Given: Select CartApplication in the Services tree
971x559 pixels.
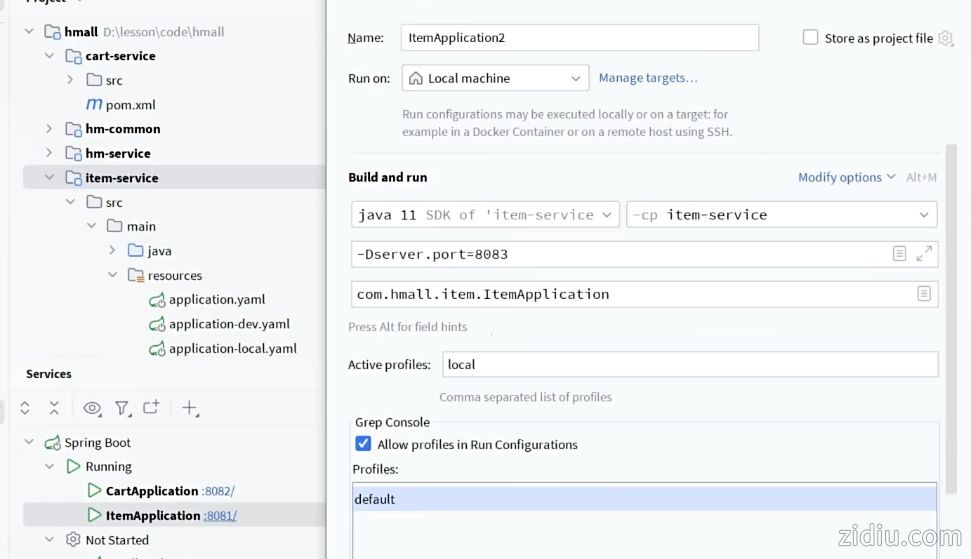Looking at the screenshot, I should click(151, 491).
